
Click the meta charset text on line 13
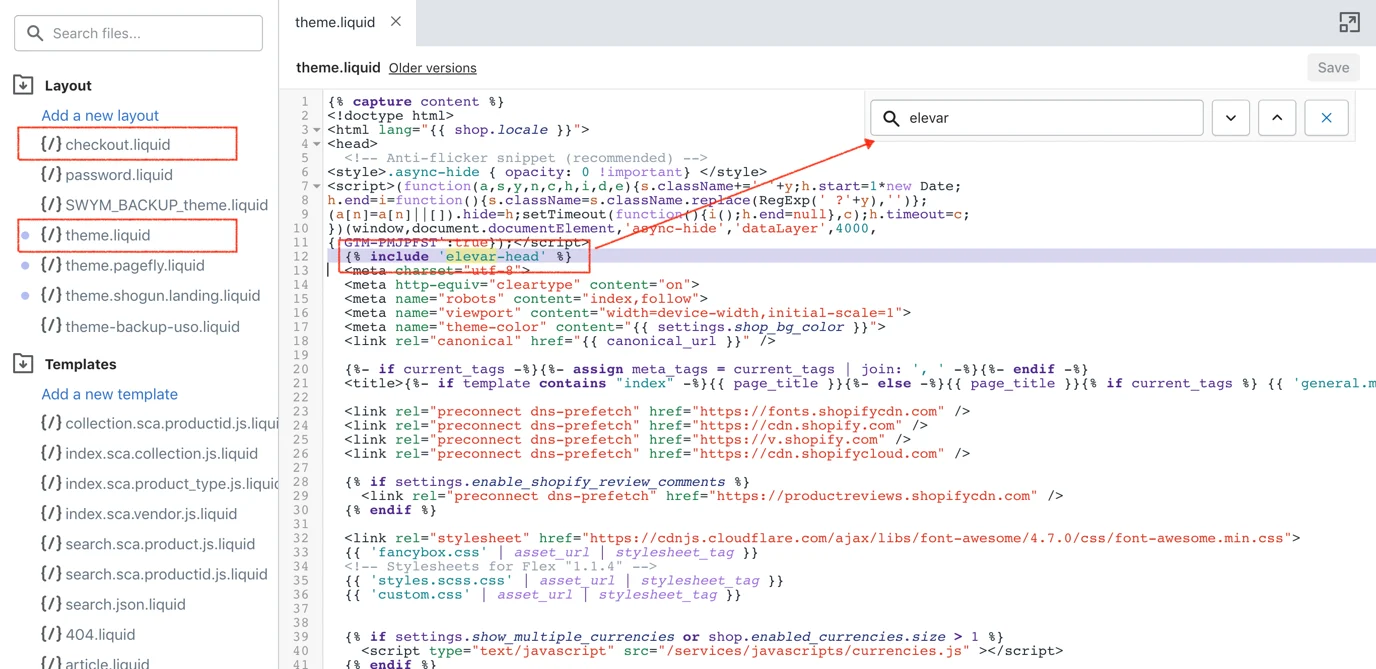point(437,270)
